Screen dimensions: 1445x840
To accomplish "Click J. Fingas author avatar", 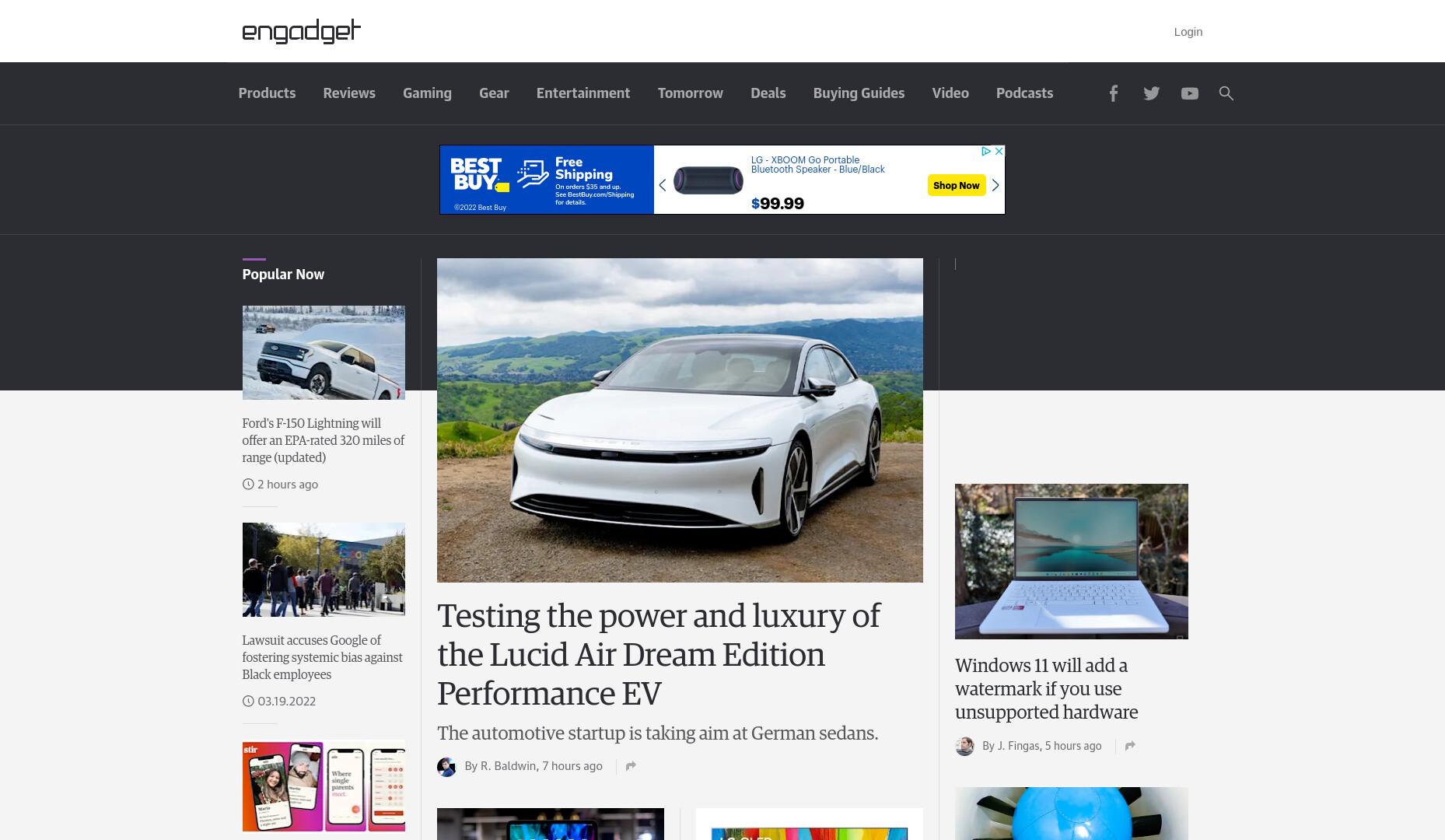I will click(x=964, y=747).
